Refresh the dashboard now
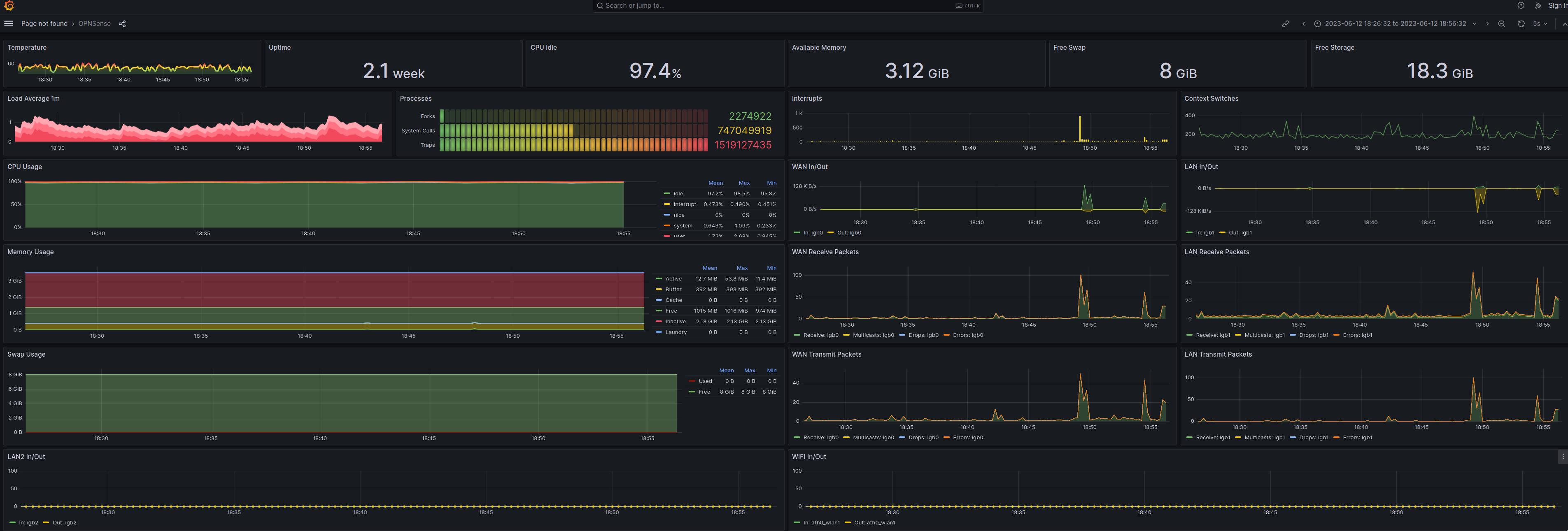The height and width of the screenshot is (531, 1568). [x=1521, y=24]
